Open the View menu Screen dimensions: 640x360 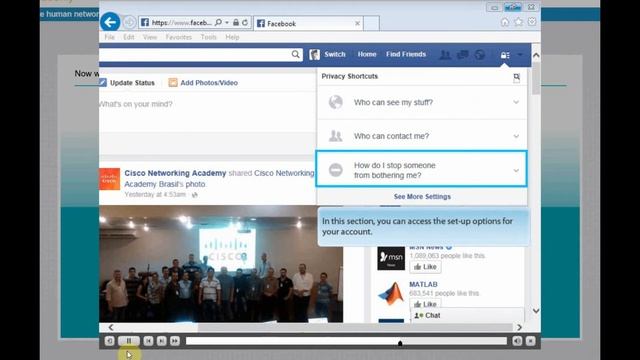(x=150, y=37)
